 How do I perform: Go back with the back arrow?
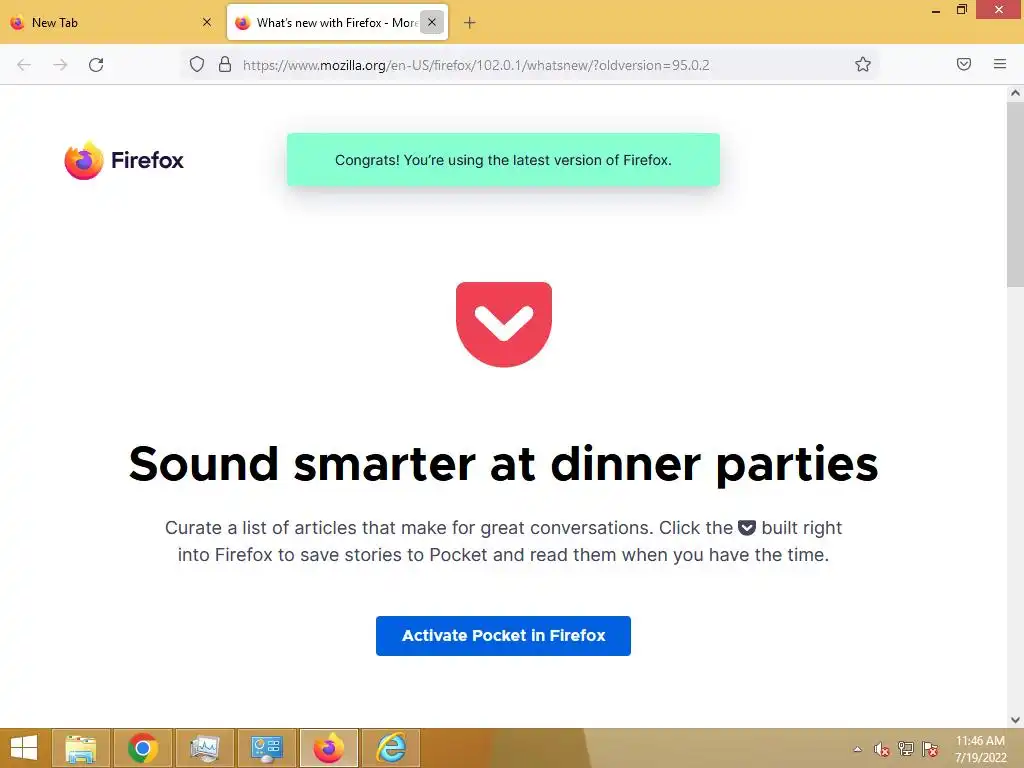tap(24, 65)
